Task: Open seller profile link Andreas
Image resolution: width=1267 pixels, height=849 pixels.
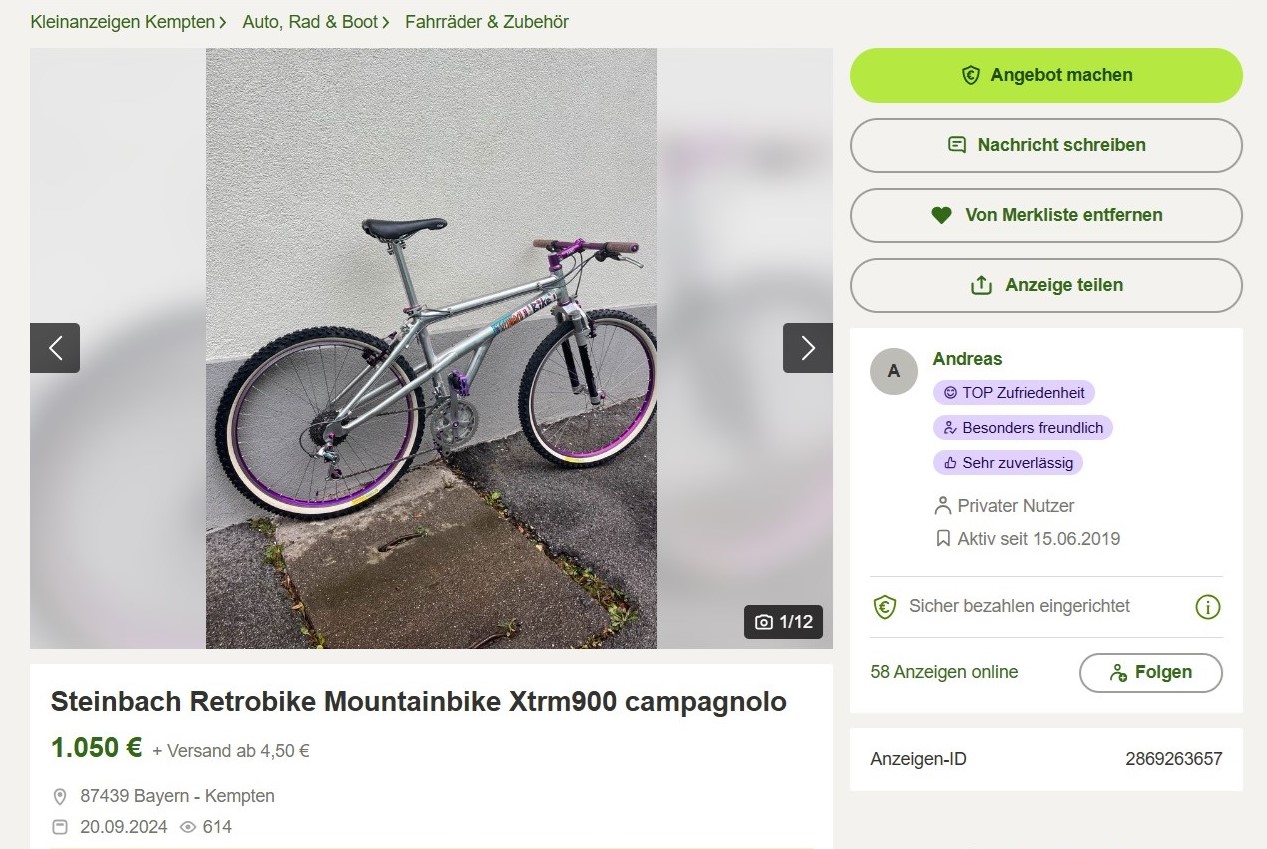Action: 967,359
